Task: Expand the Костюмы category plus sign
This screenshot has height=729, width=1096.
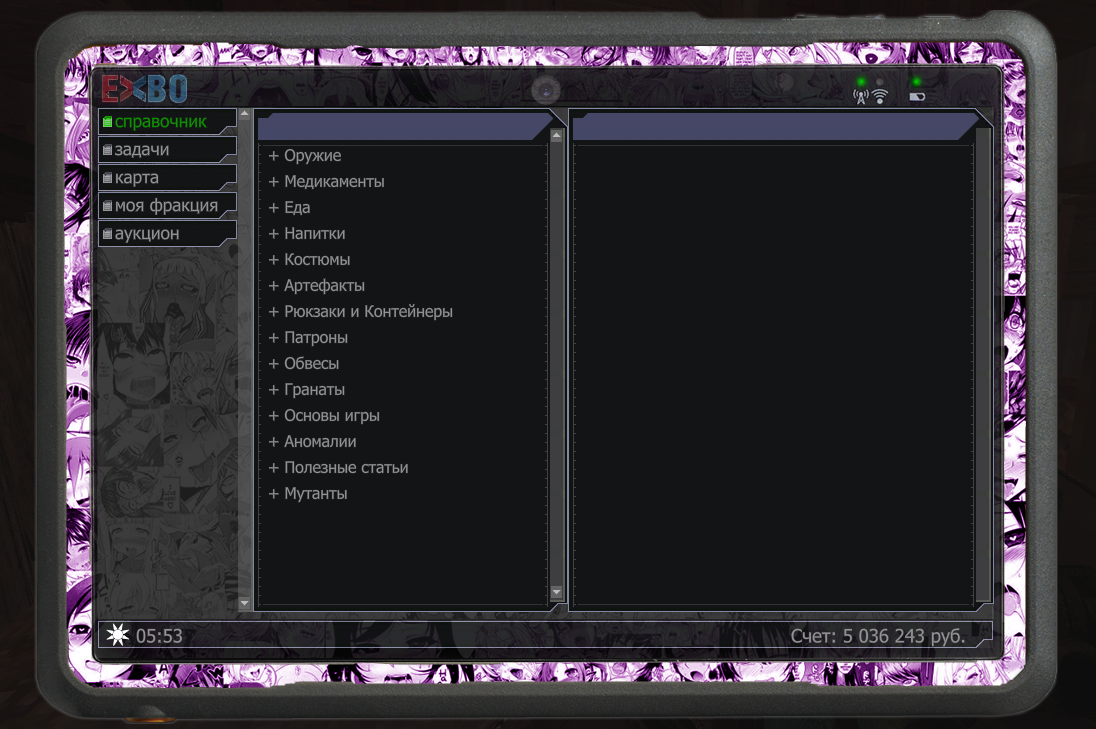Action: click(273, 259)
